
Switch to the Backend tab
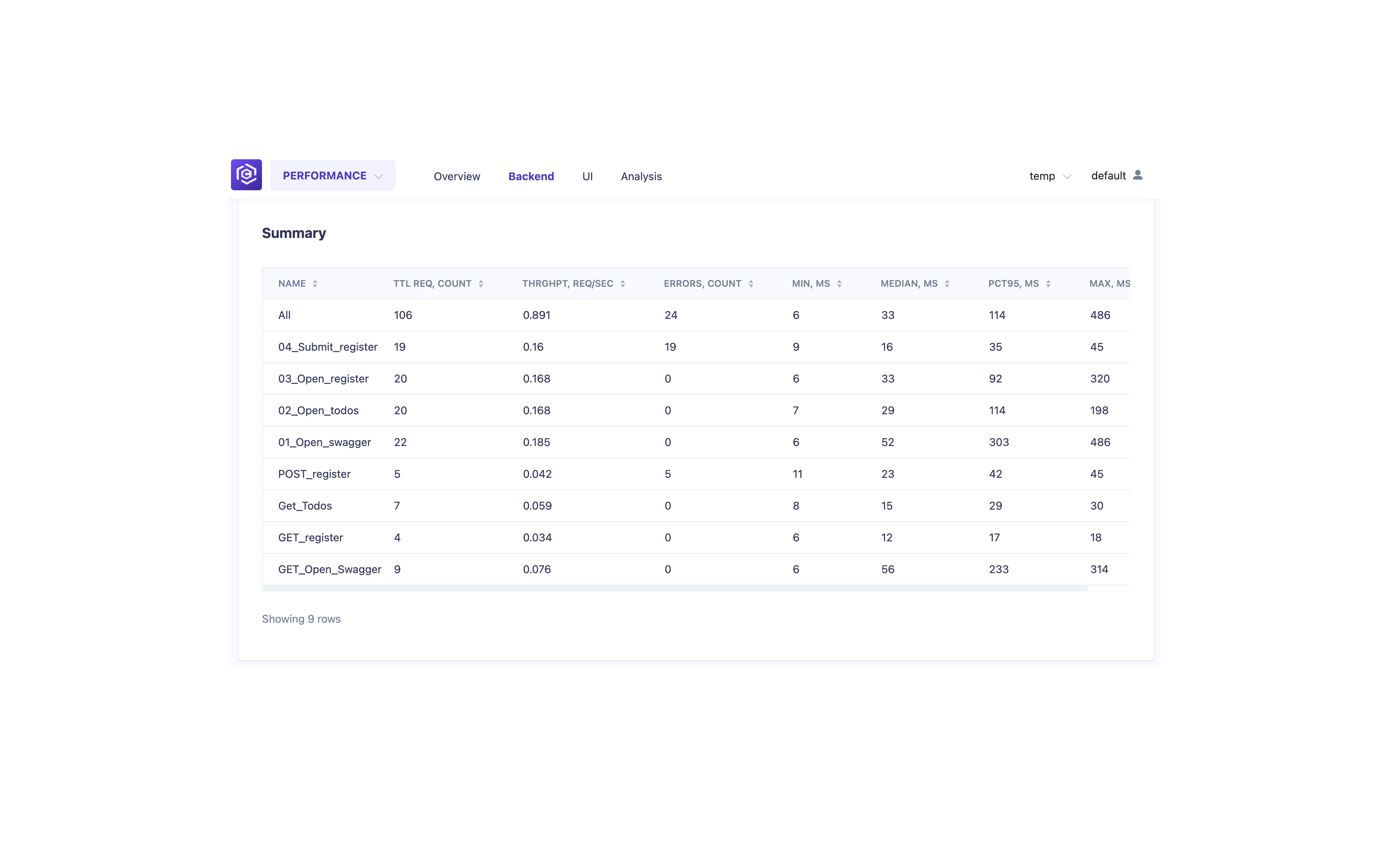click(531, 176)
